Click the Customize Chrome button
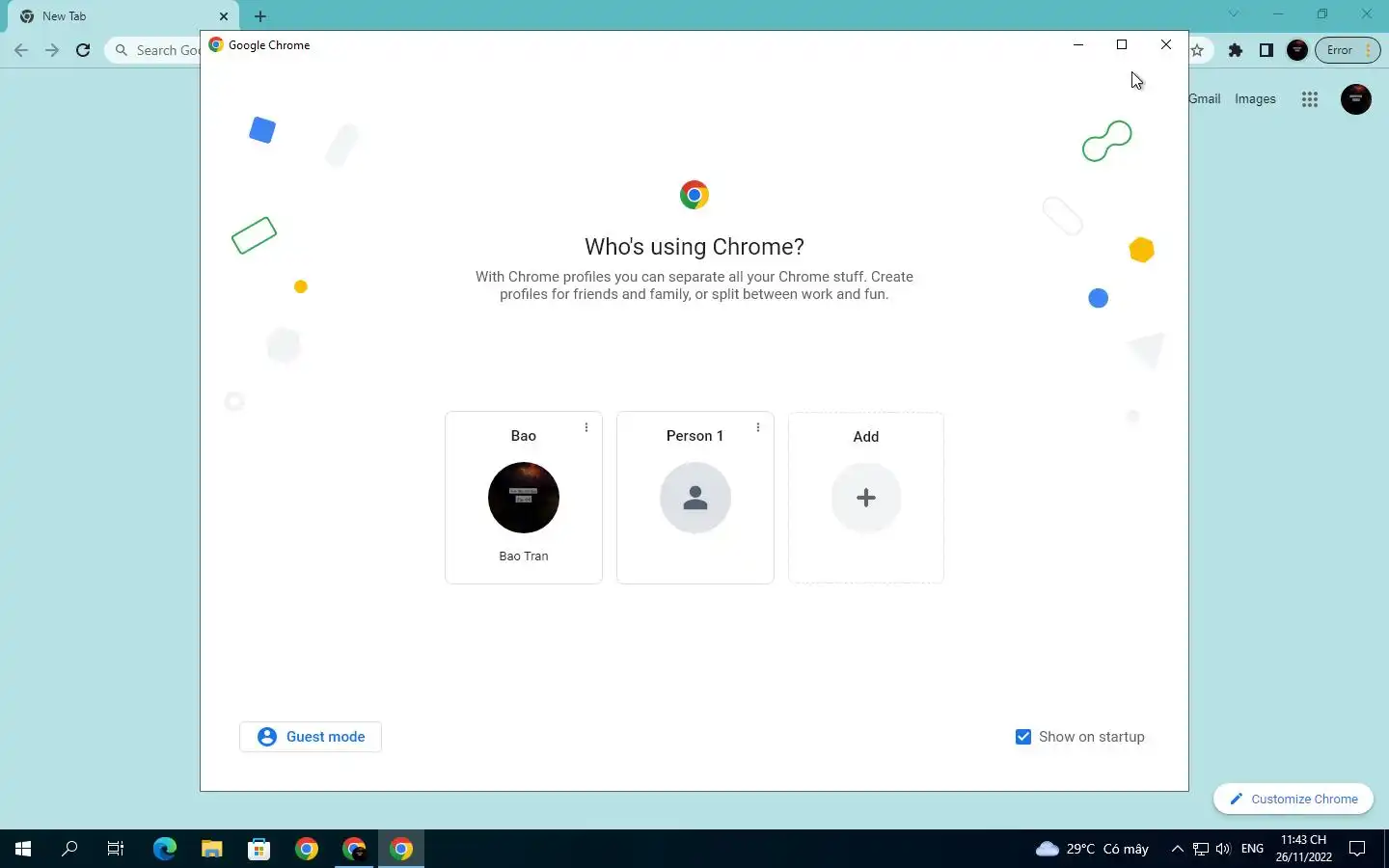This screenshot has height=868, width=1389. (1294, 799)
